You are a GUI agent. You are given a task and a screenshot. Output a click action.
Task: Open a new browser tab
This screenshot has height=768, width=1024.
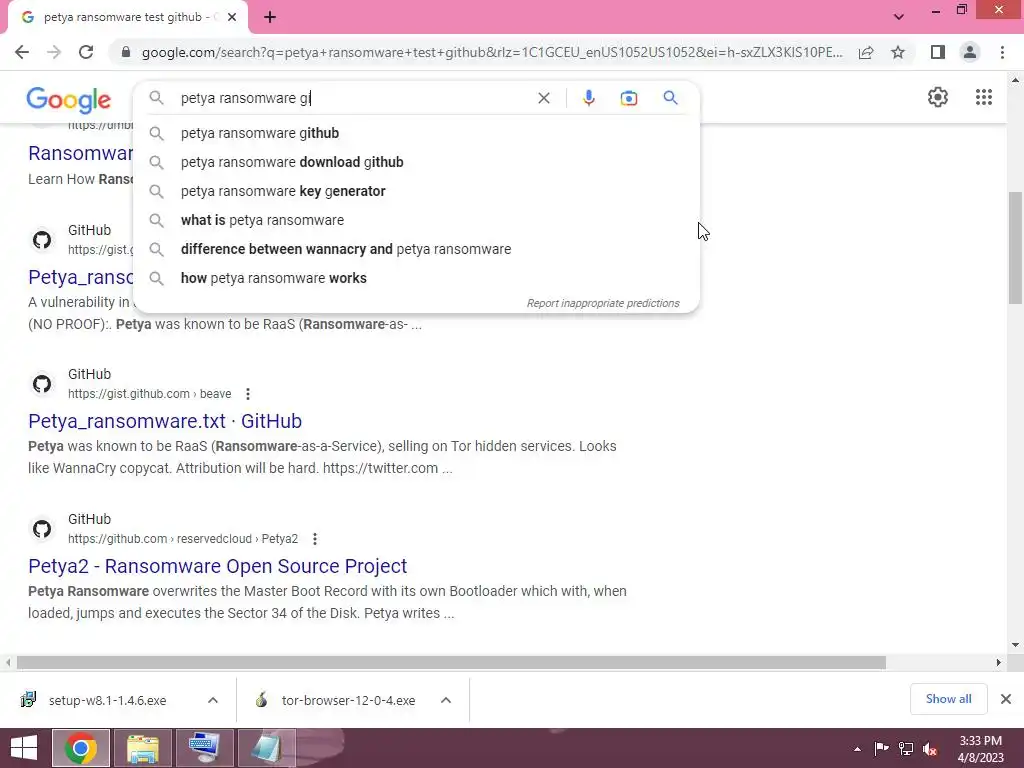(x=270, y=17)
